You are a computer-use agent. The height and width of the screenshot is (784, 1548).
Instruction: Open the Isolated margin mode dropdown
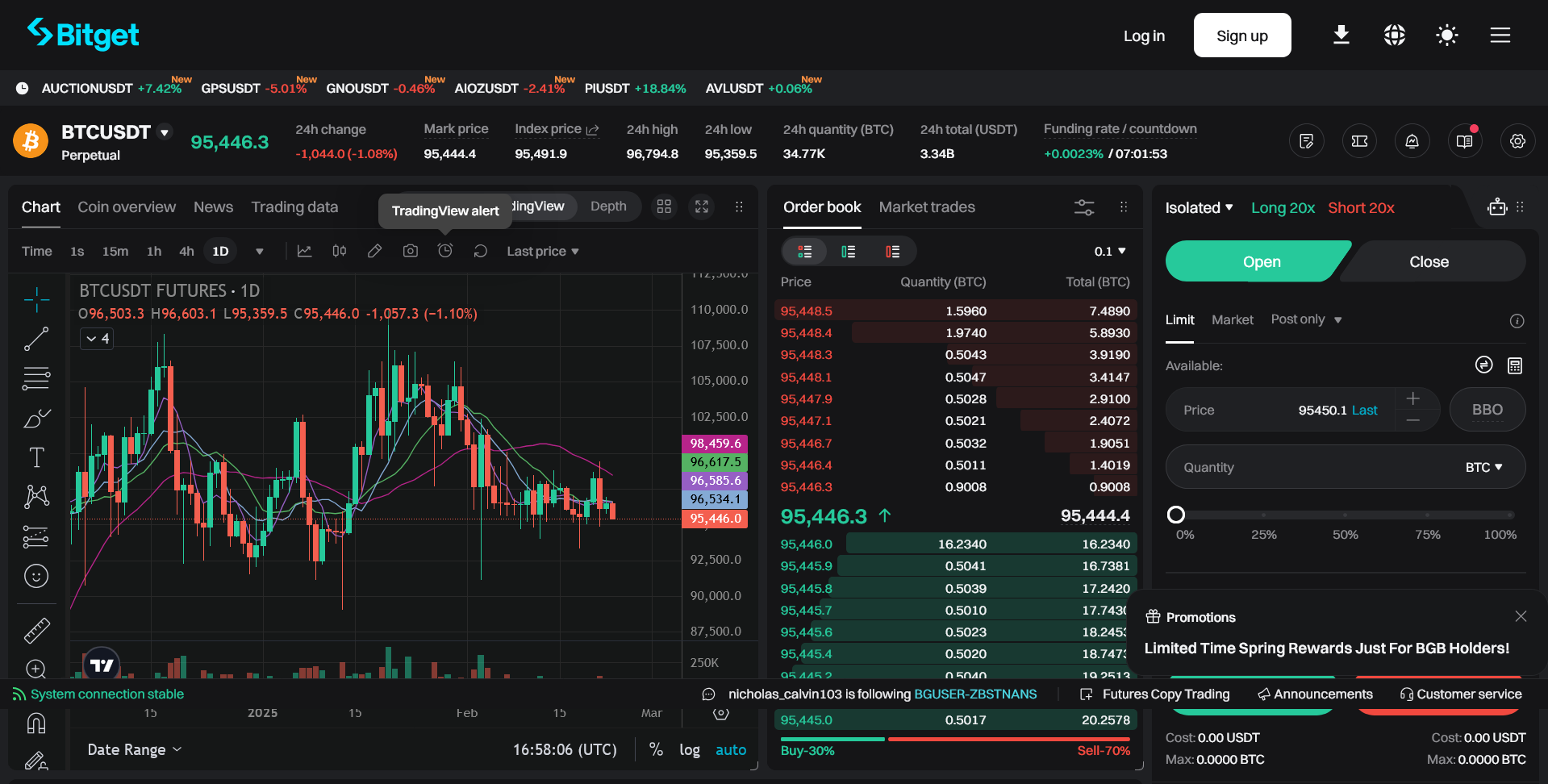(x=1199, y=207)
